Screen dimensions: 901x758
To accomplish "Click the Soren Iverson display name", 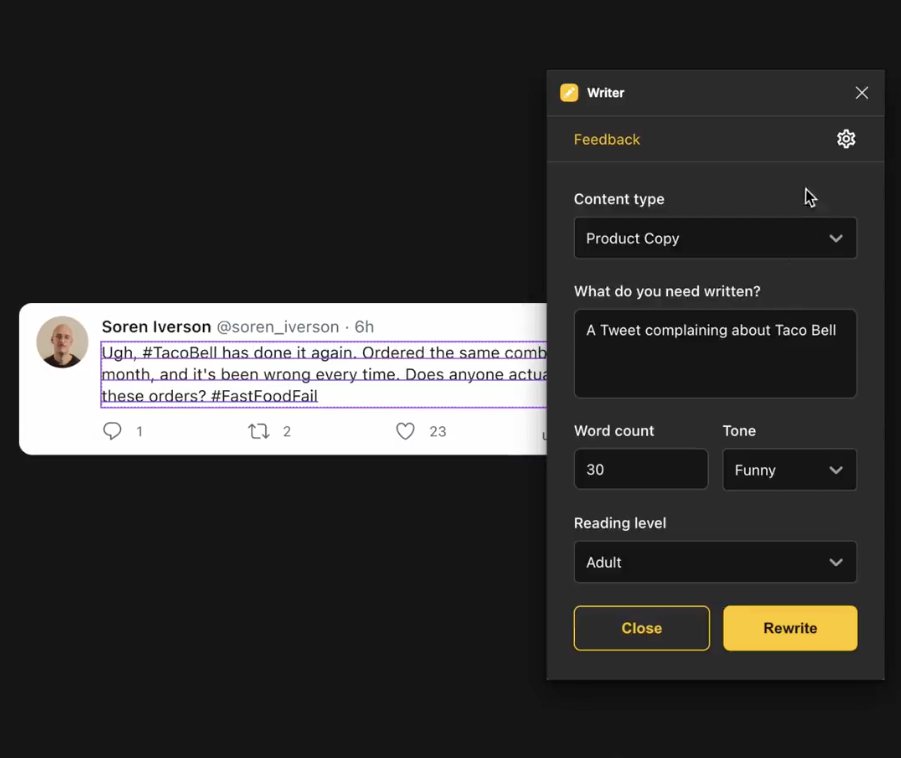I will coord(156,326).
